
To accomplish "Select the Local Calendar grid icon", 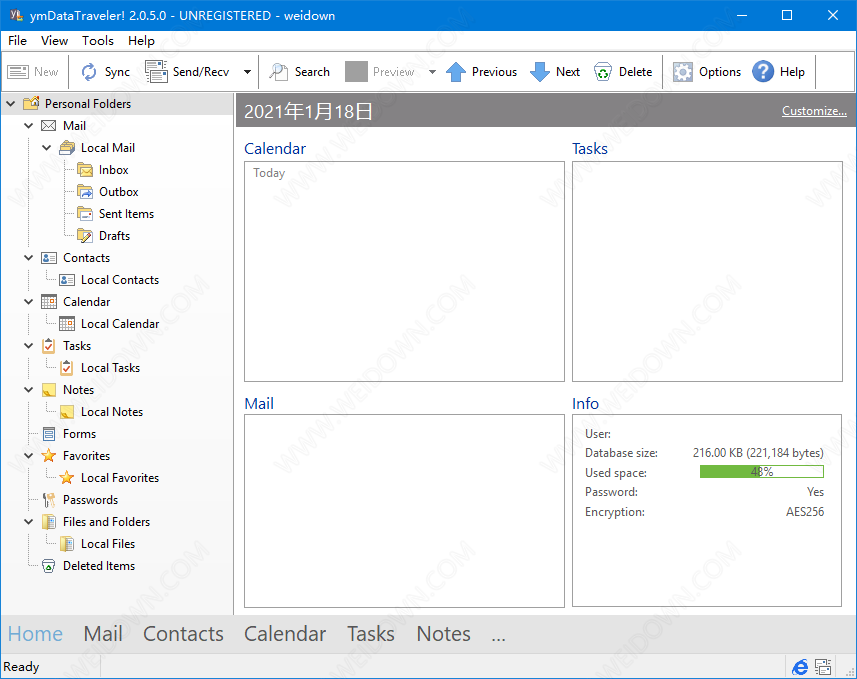I will (67, 324).
